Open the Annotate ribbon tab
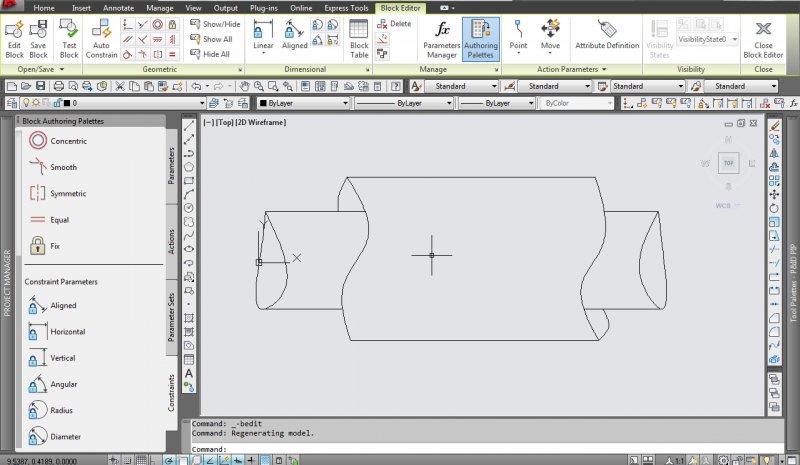Viewport: 800px width, 465px height. click(x=118, y=8)
